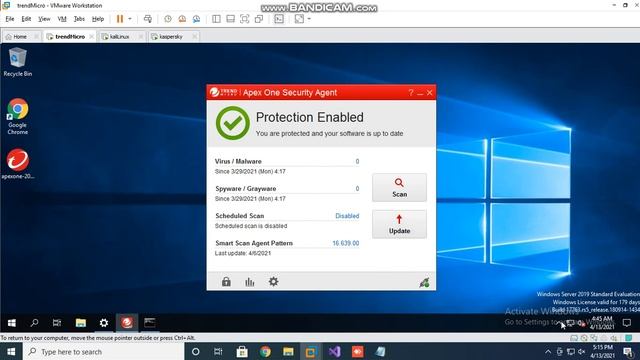640x360 pixels.
Task: Click the host Cortana circle icon
Action: (196, 351)
